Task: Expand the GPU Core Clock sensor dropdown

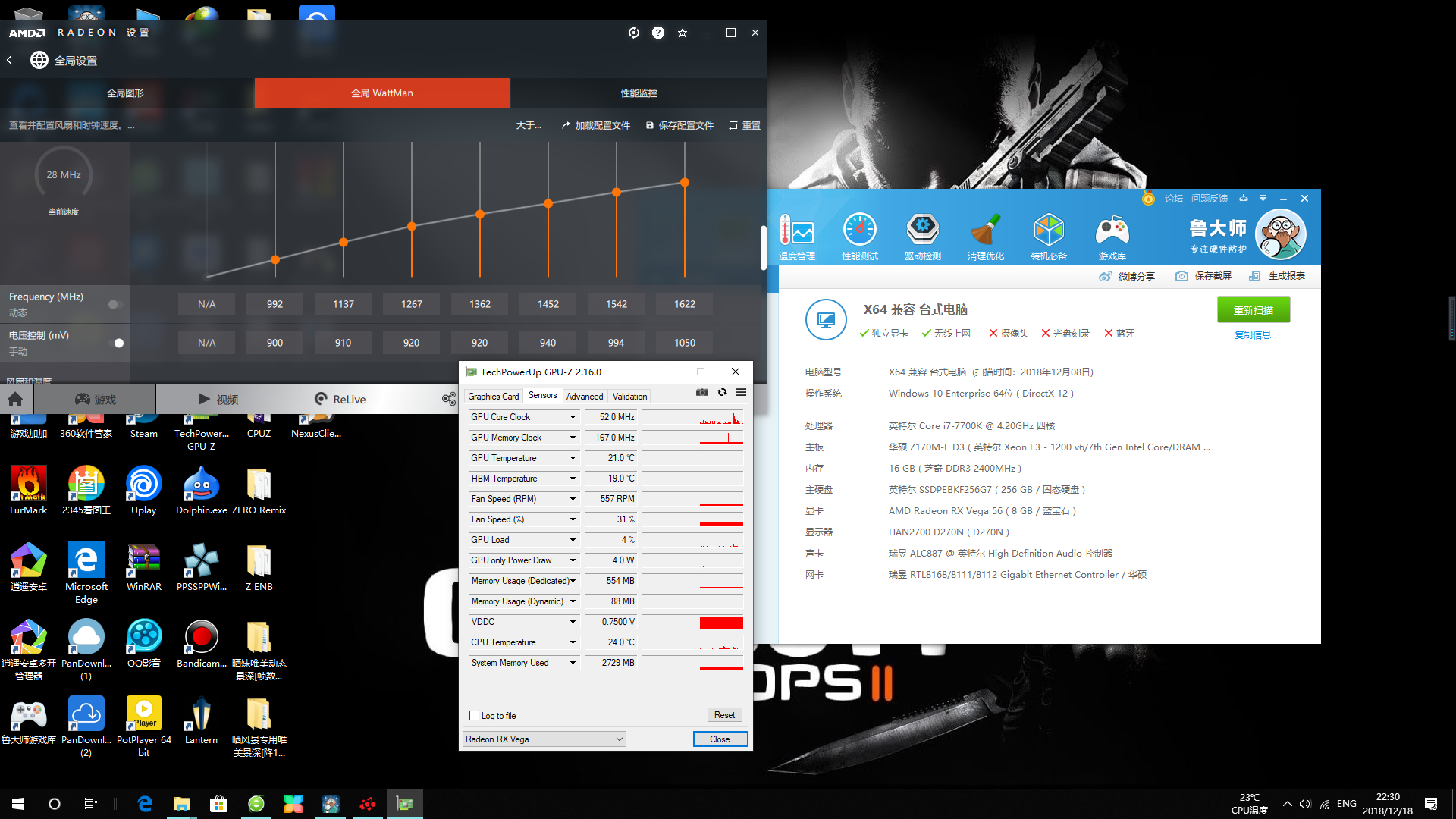Action: (x=573, y=417)
